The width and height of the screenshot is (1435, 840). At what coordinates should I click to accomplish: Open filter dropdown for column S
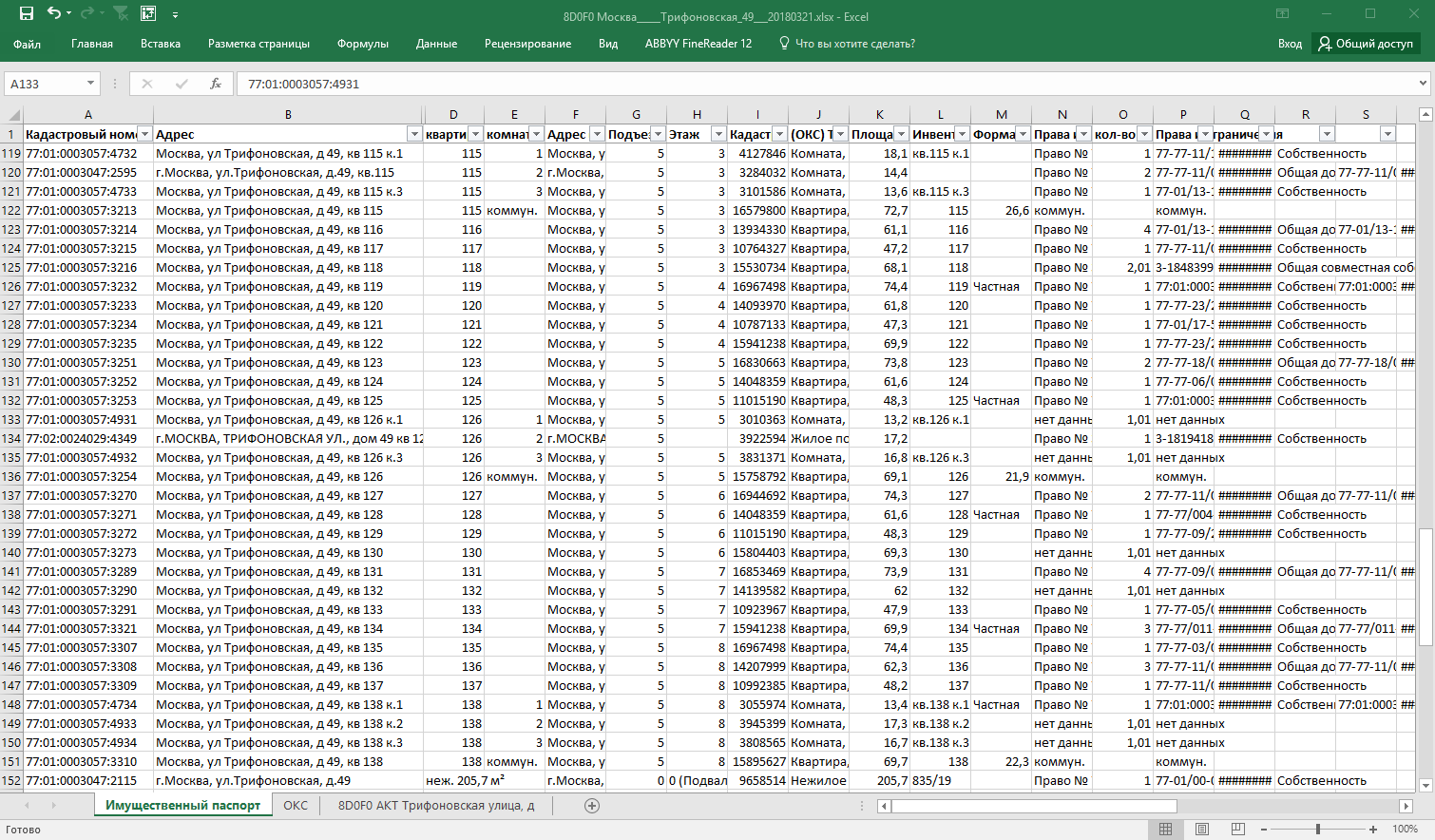1387,134
